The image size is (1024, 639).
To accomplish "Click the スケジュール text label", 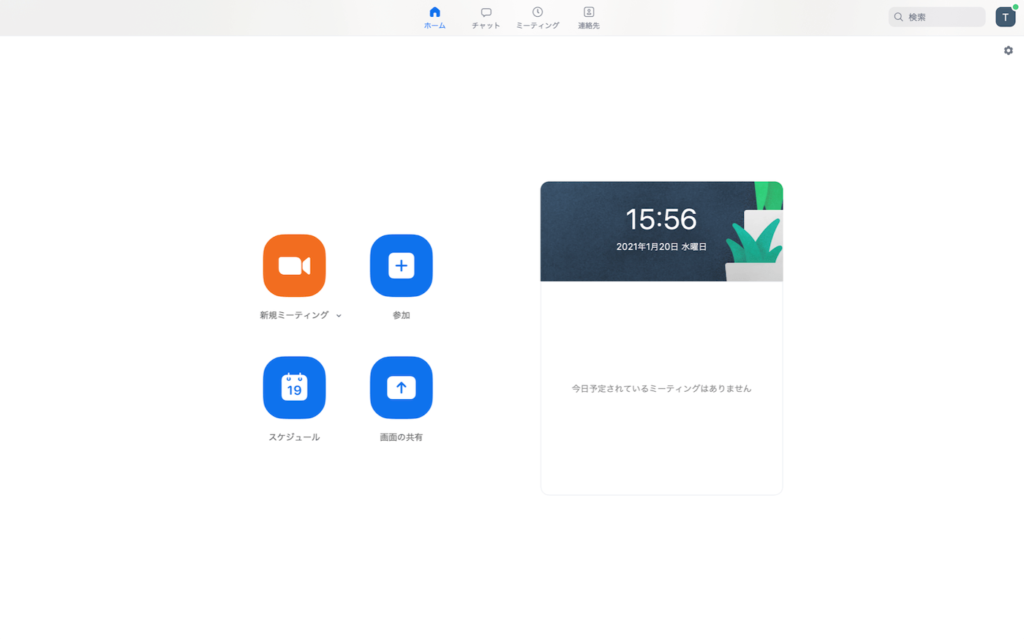I will click(x=294, y=437).
